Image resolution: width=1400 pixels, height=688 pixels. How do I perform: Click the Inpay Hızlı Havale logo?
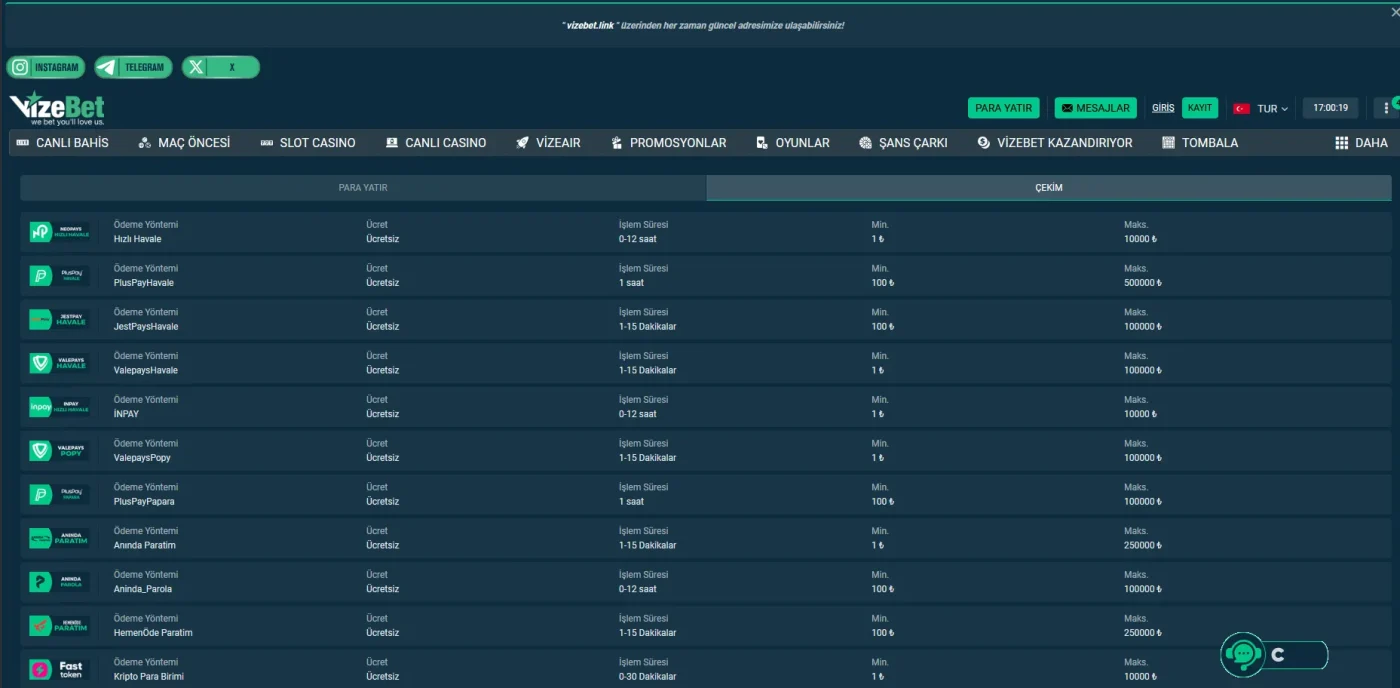(59, 407)
